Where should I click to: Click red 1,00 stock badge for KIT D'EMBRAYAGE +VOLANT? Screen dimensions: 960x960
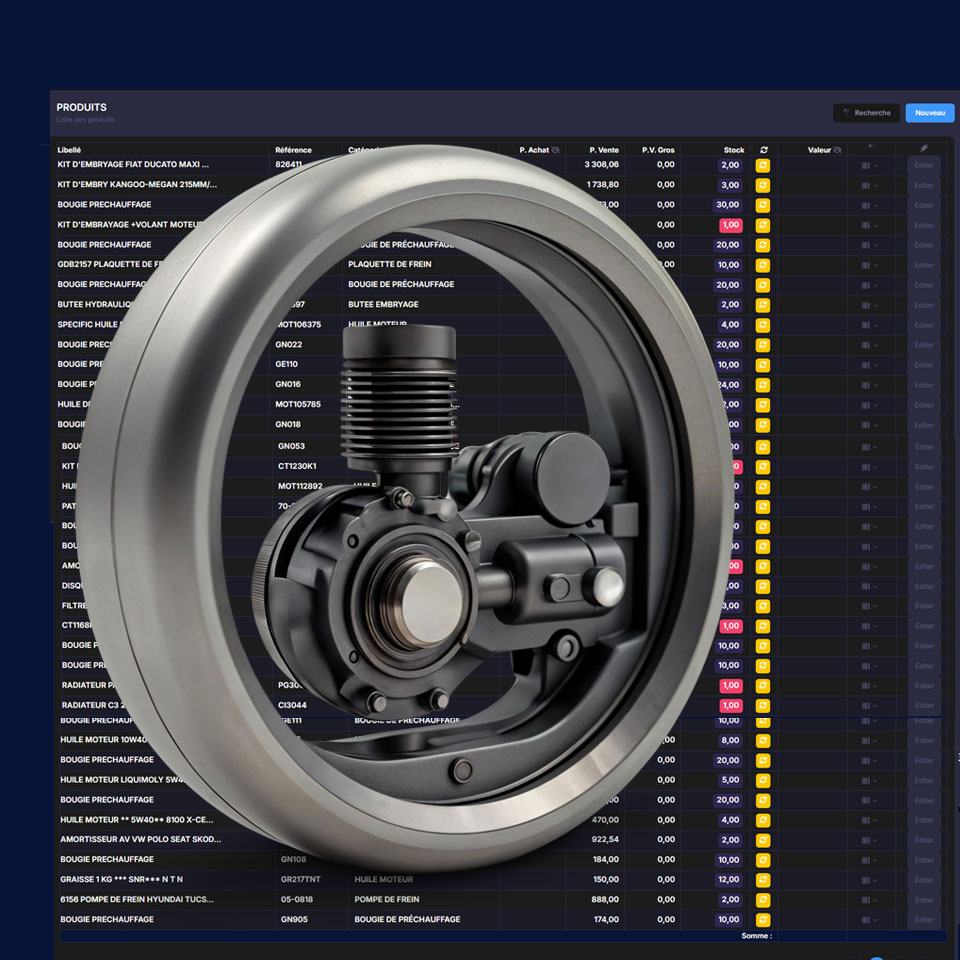click(730, 225)
